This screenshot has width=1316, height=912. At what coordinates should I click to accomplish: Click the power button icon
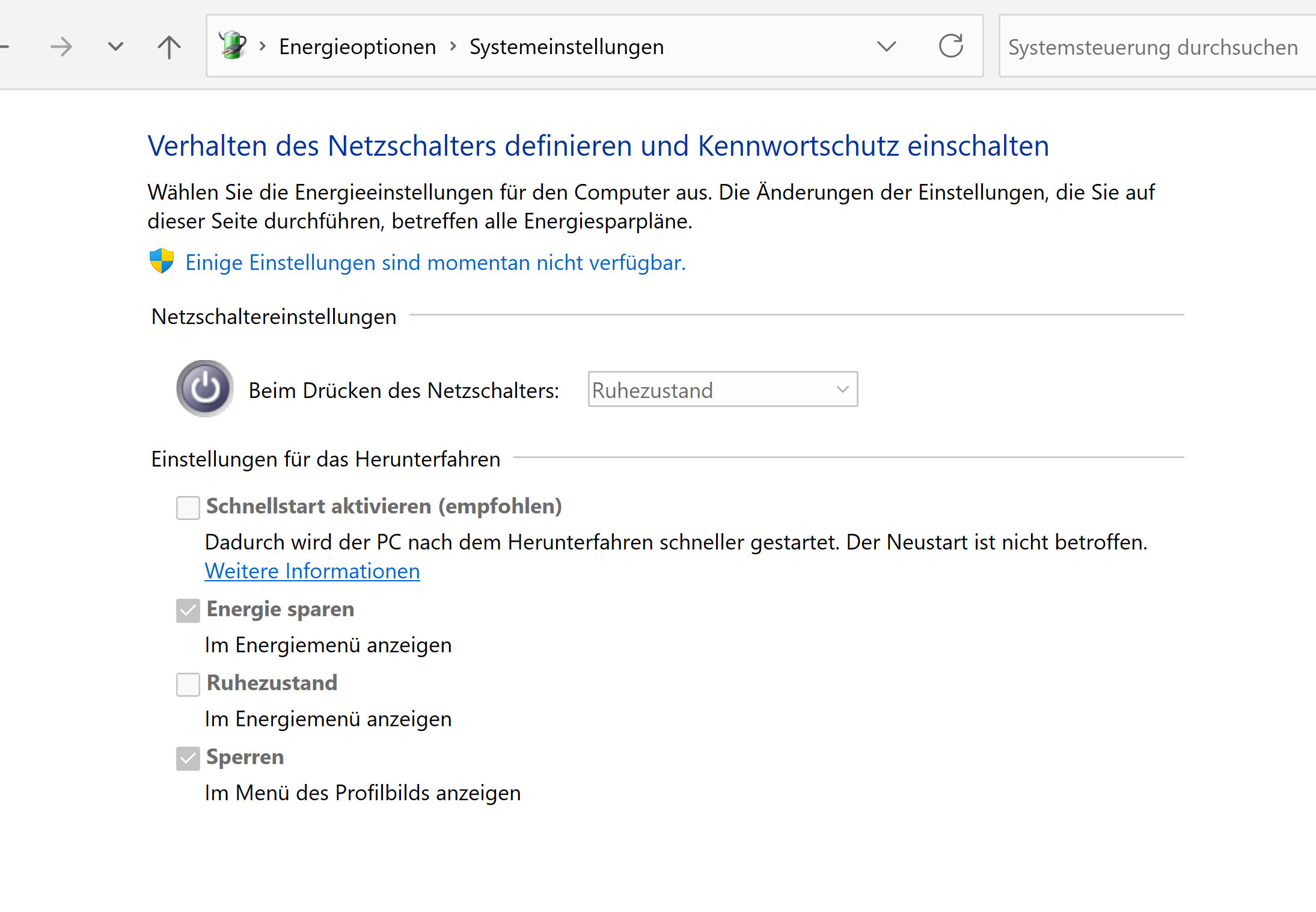(x=205, y=389)
